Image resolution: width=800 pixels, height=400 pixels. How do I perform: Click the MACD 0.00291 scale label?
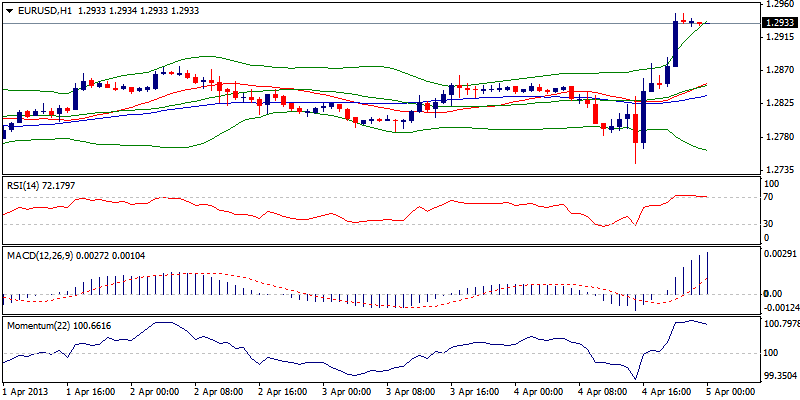tap(779, 256)
